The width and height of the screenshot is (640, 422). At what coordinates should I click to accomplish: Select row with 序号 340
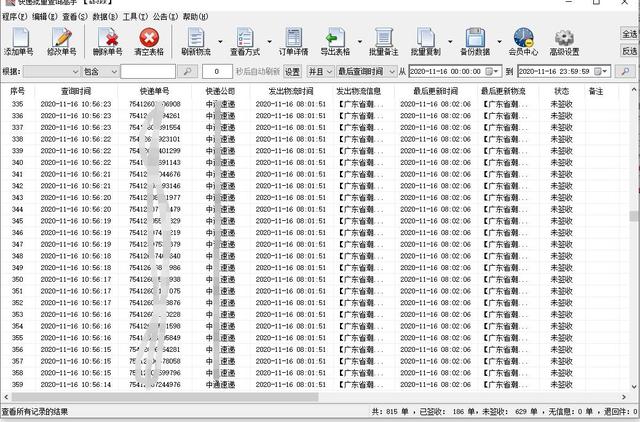coord(314,162)
